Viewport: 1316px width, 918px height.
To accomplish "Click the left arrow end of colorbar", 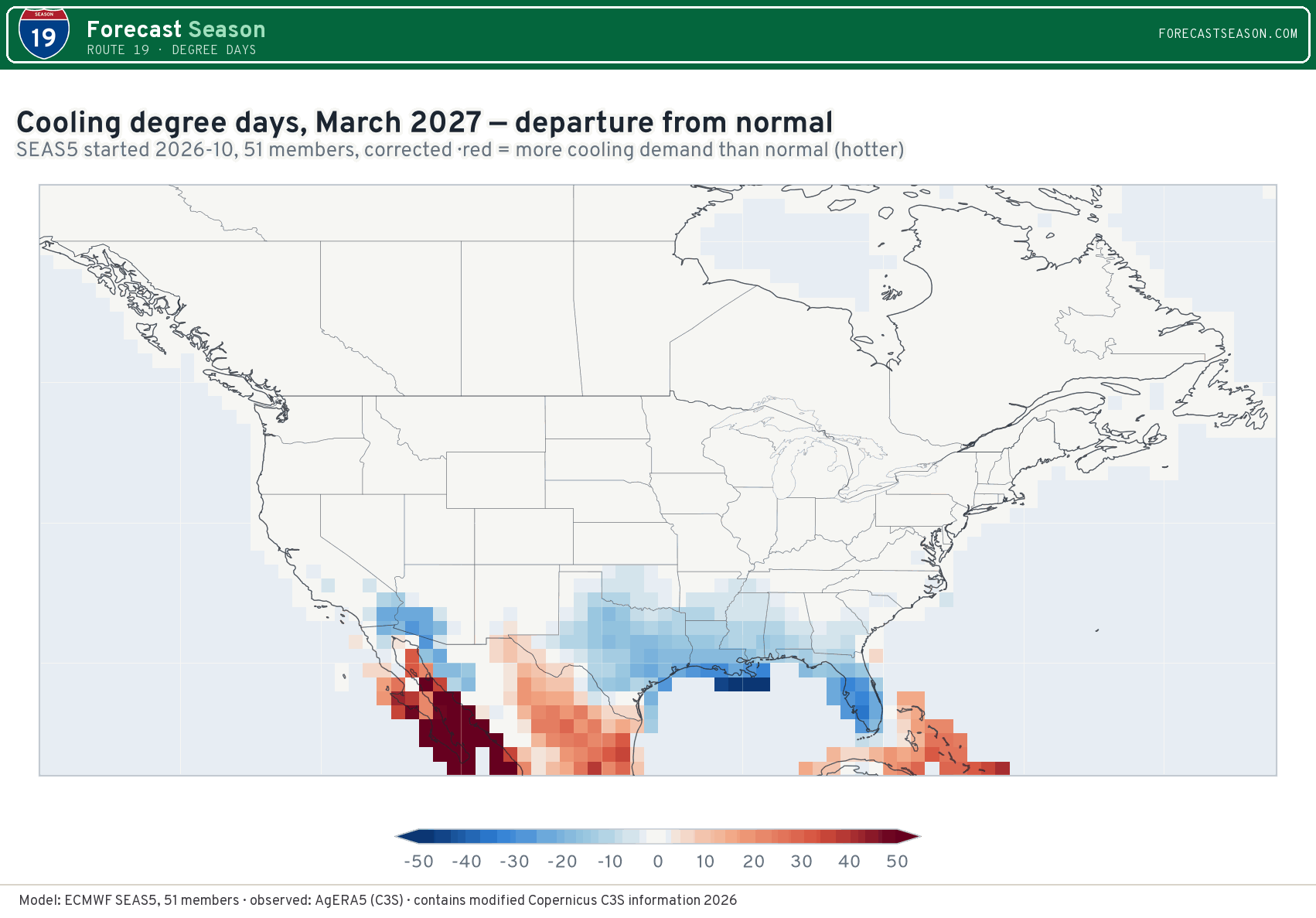I will (x=407, y=836).
